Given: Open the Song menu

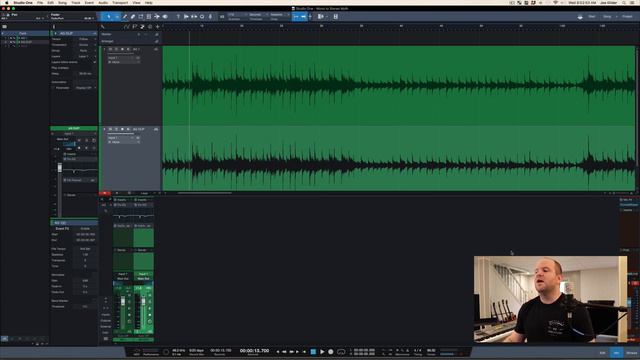Looking at the screenshot, I should [62, 2].
